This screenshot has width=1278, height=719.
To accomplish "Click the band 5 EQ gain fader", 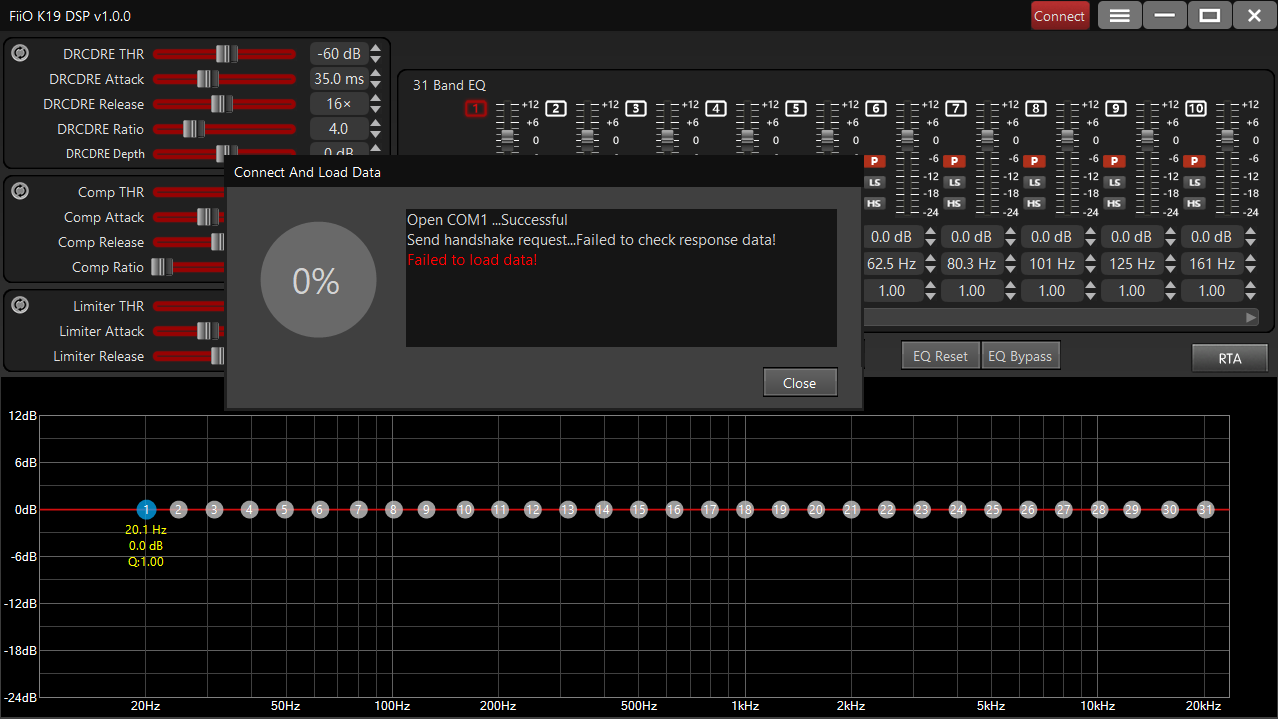I will tap(827, 138).
